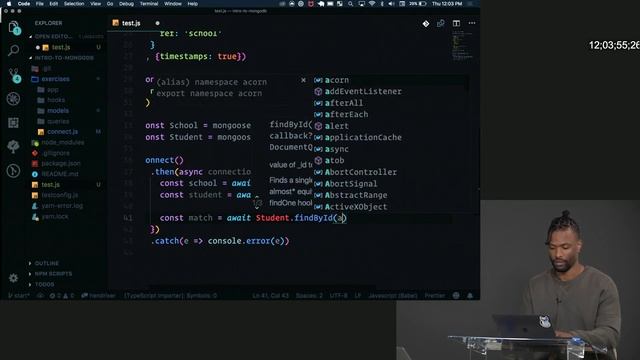This screenshot has width=640, height=360.
Task: Open the Debug view in activity bar
Action: (13, 99)
